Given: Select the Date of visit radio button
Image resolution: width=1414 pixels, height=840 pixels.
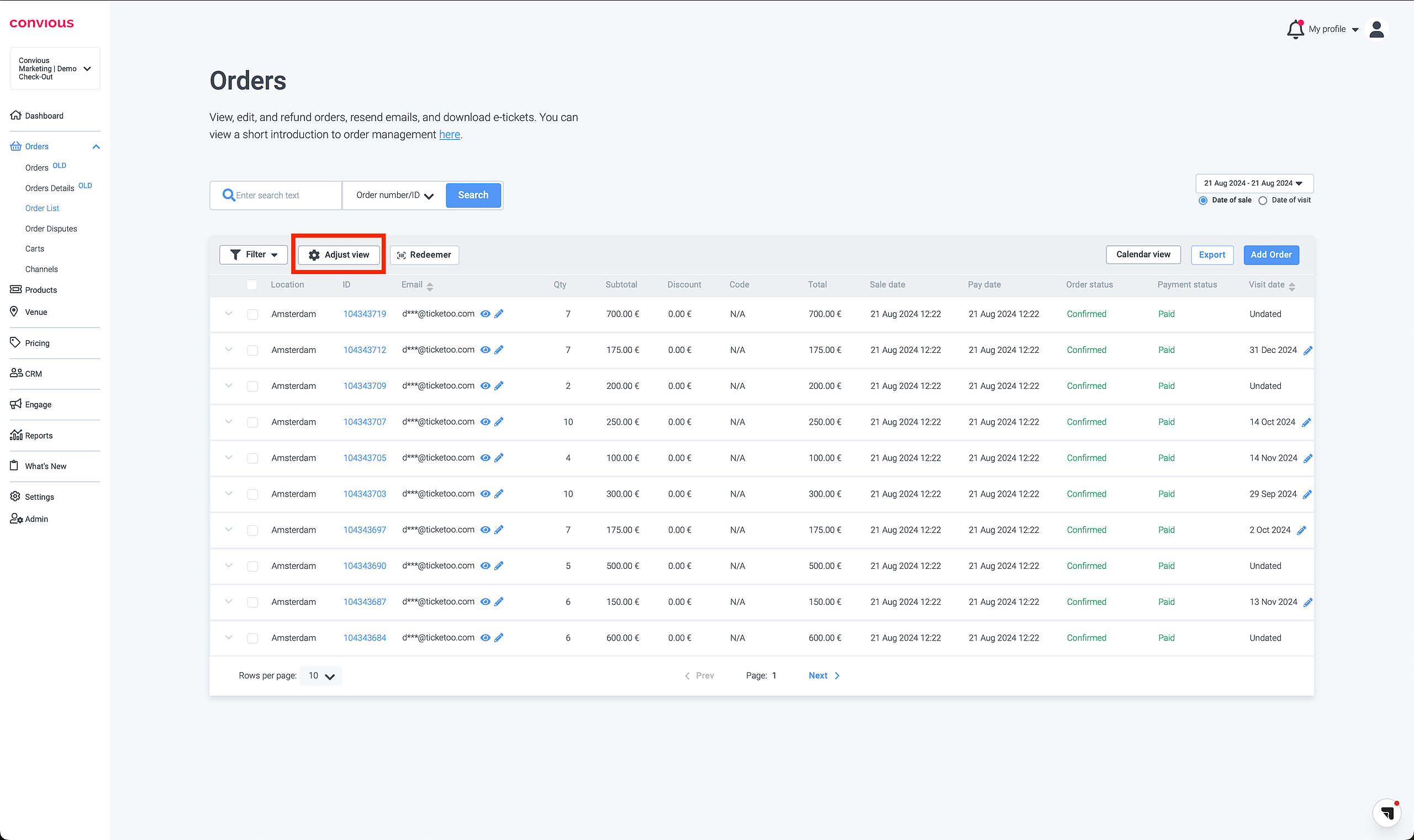Looking at the screenshot, I should [x=1262, y=200].
